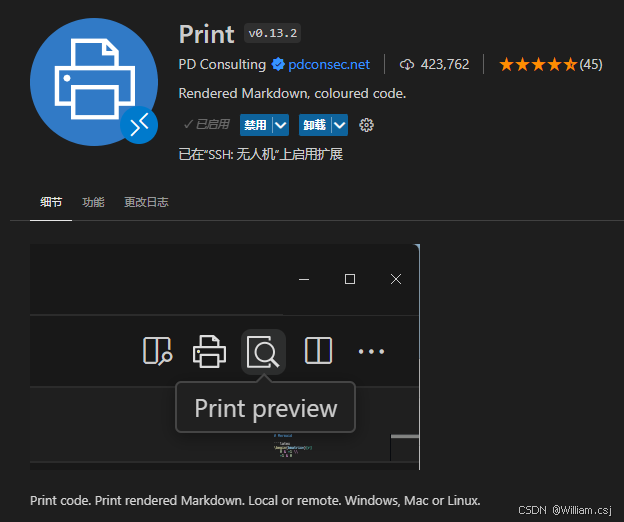The width and height of the screenshot is (624, 522).
Task: Click the verified publisher badge icon
Action: pyautogui.click(x=278, y=64)
